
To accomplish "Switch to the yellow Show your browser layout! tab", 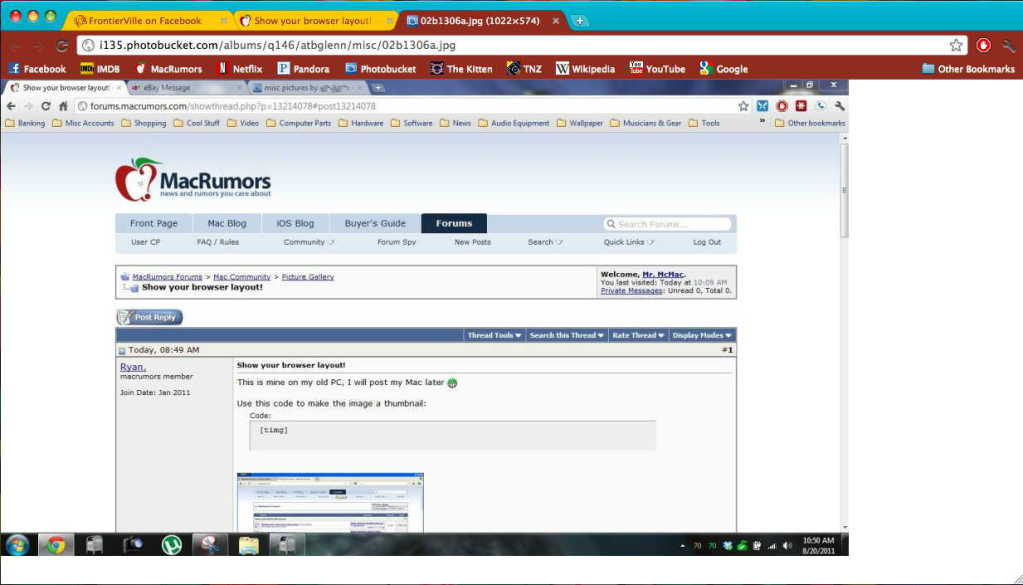I will click(x=314, y=21).
